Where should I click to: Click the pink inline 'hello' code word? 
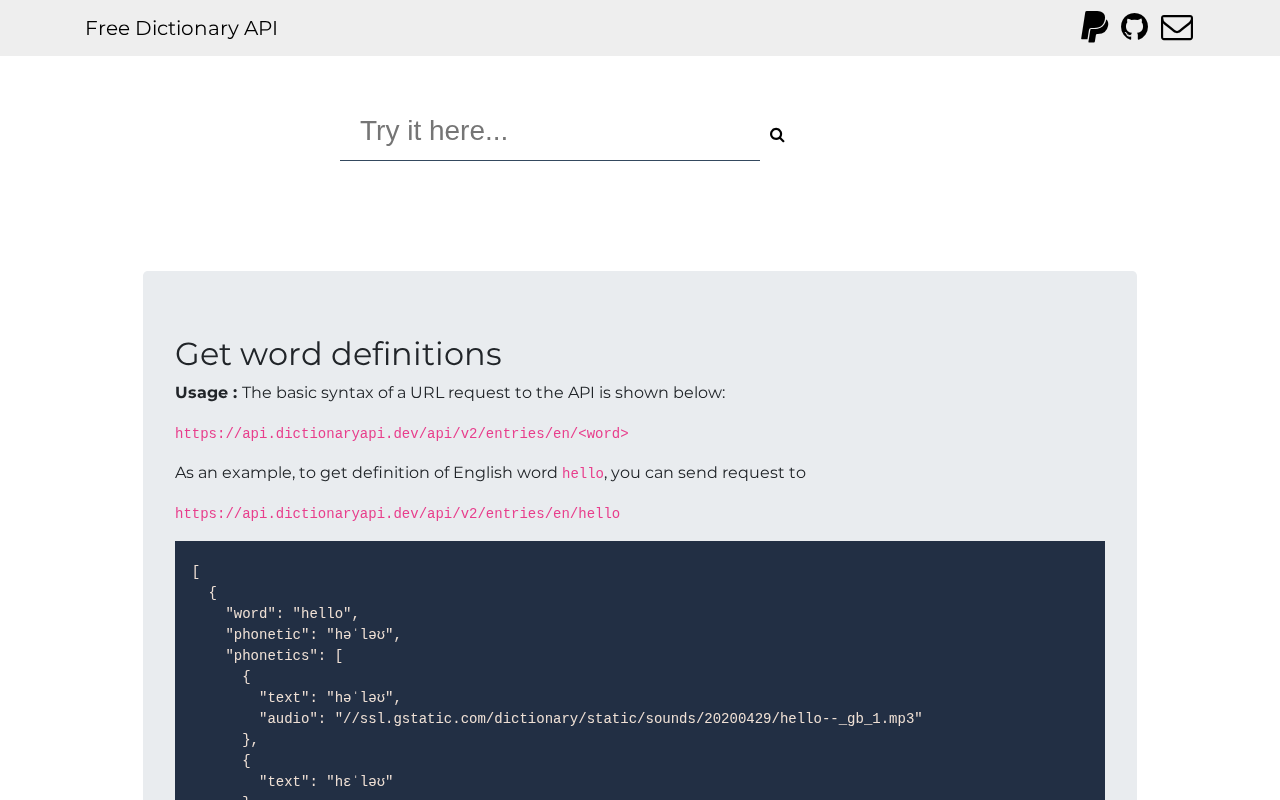(582, 474)
